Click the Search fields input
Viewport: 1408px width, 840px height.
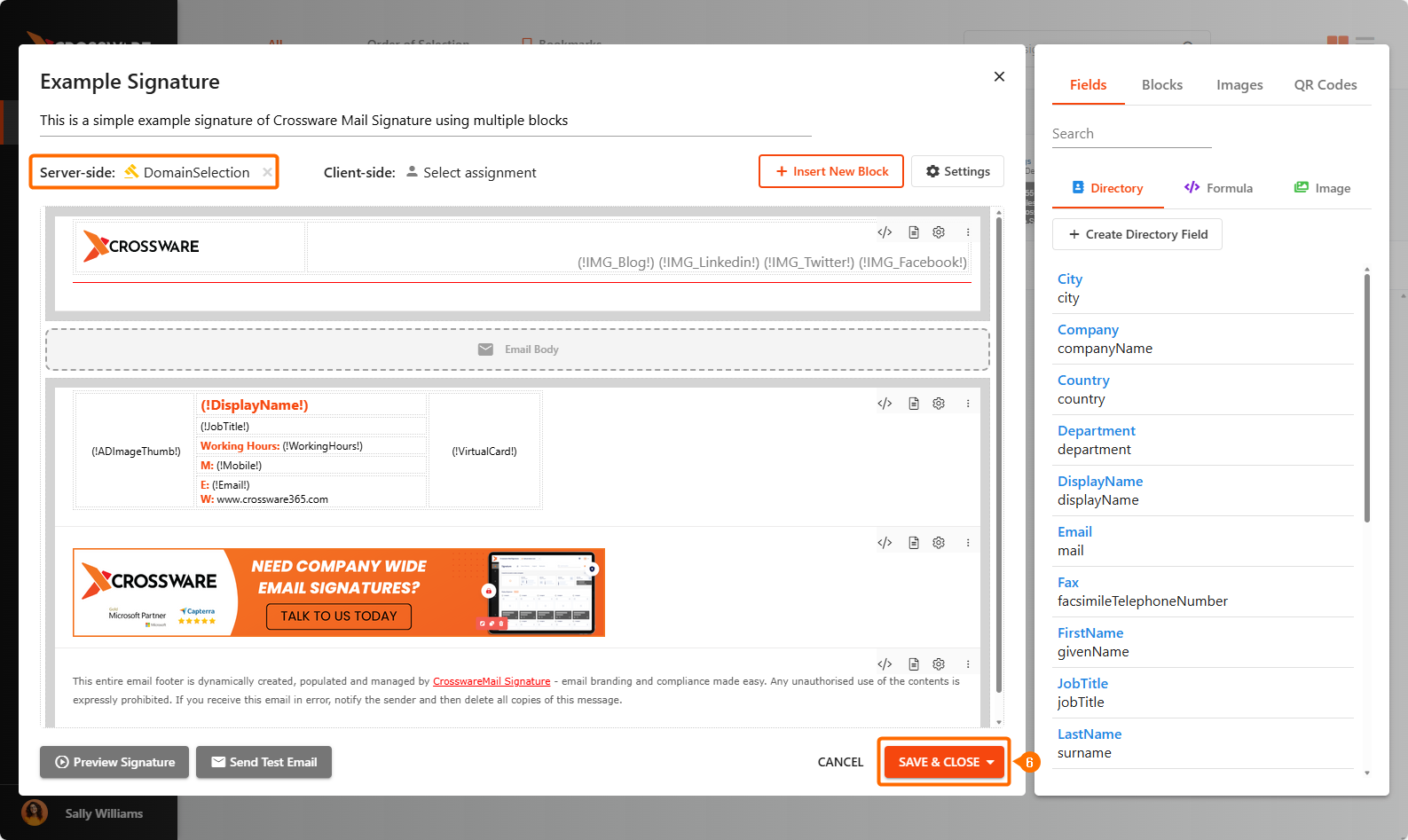pyautogui.click(x=1131, y=134)
